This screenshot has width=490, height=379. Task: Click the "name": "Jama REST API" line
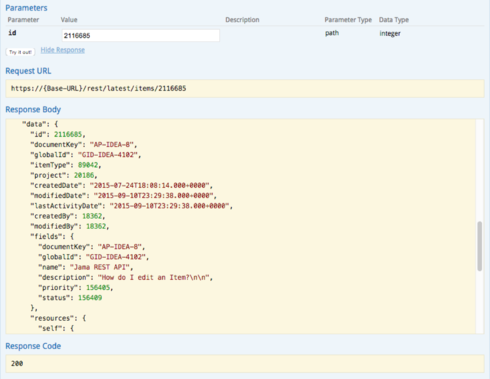pos(86,267)
